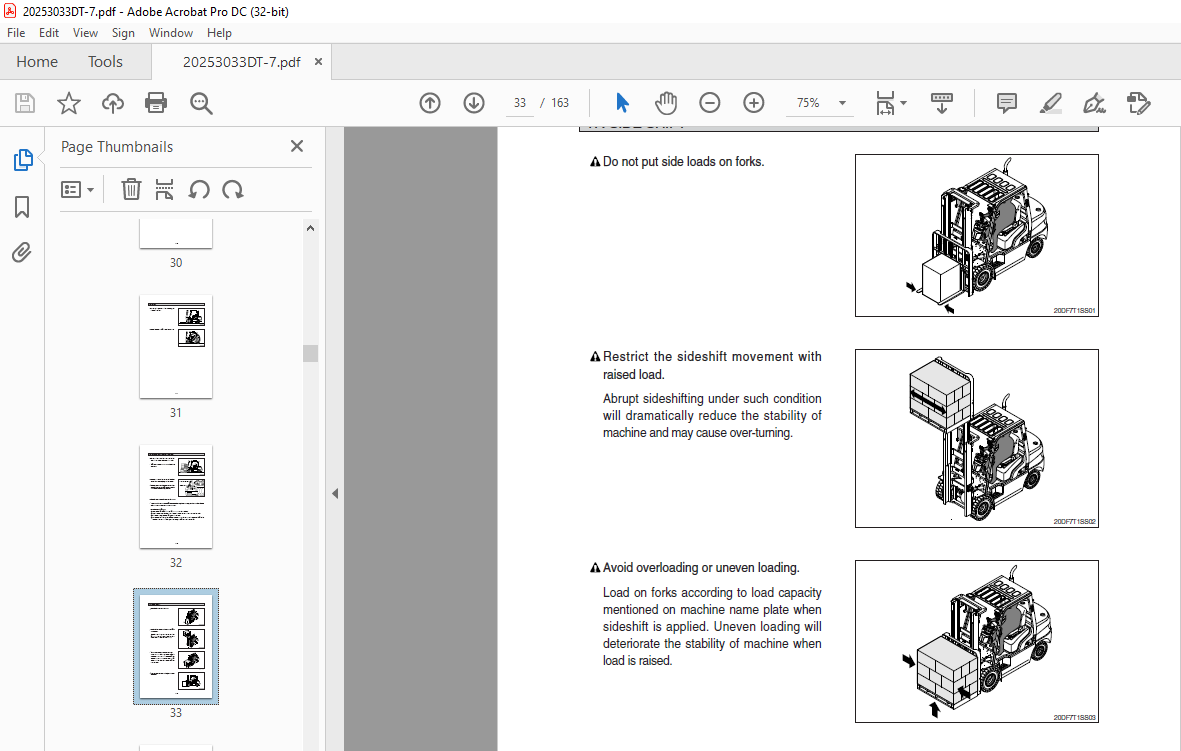Open the Help menu

[x=219, y=33]
